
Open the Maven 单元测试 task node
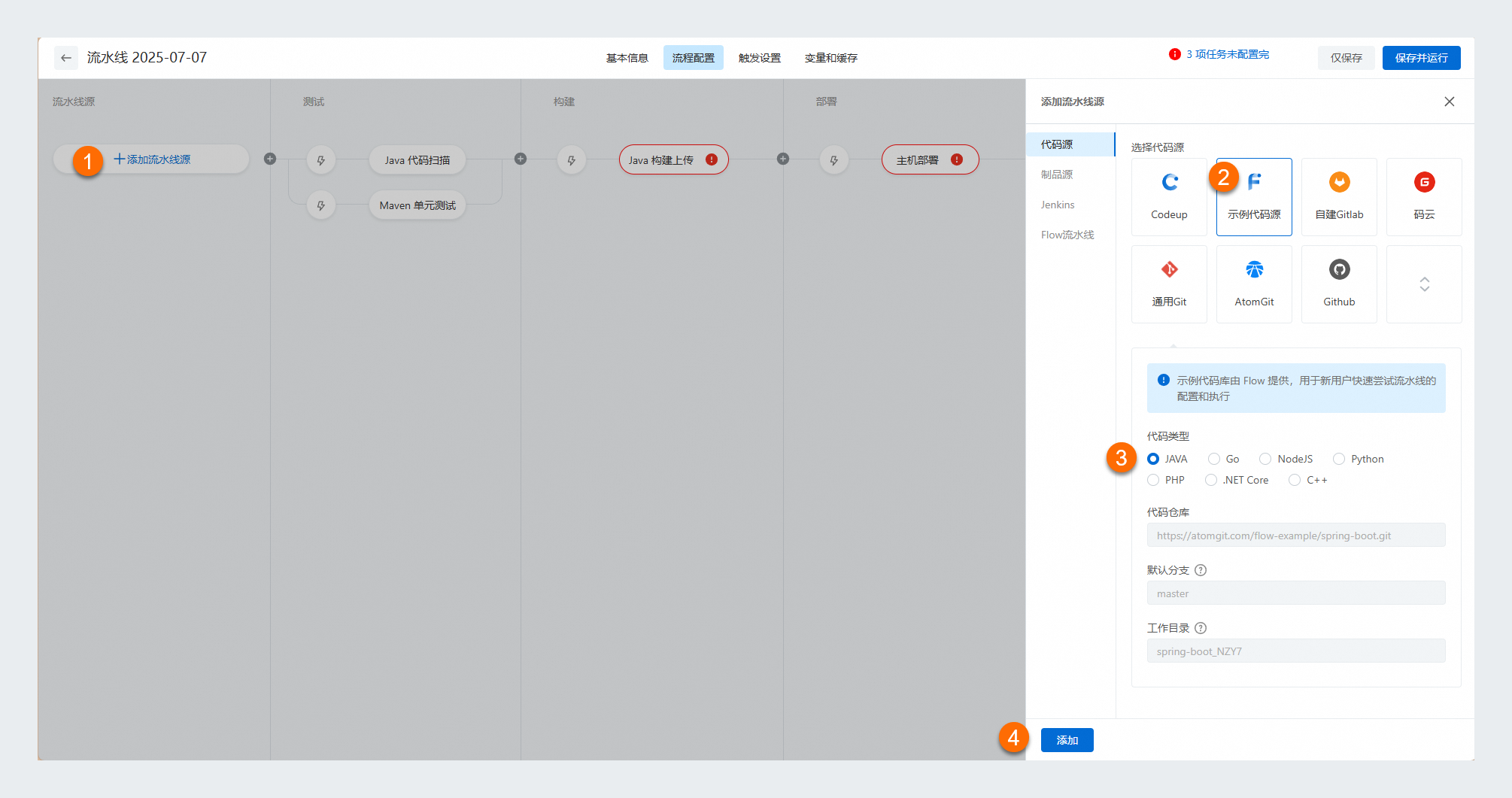[x=417, y=205]
